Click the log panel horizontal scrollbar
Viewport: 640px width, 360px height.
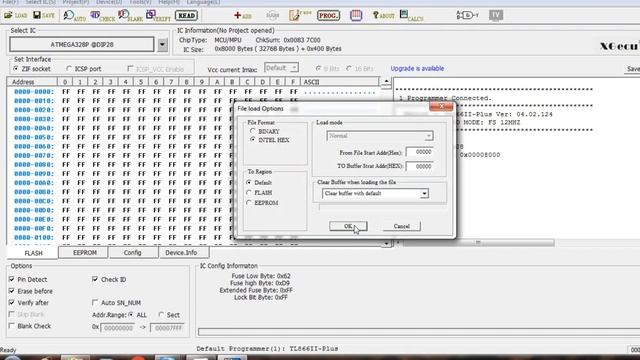pos(478,242)
